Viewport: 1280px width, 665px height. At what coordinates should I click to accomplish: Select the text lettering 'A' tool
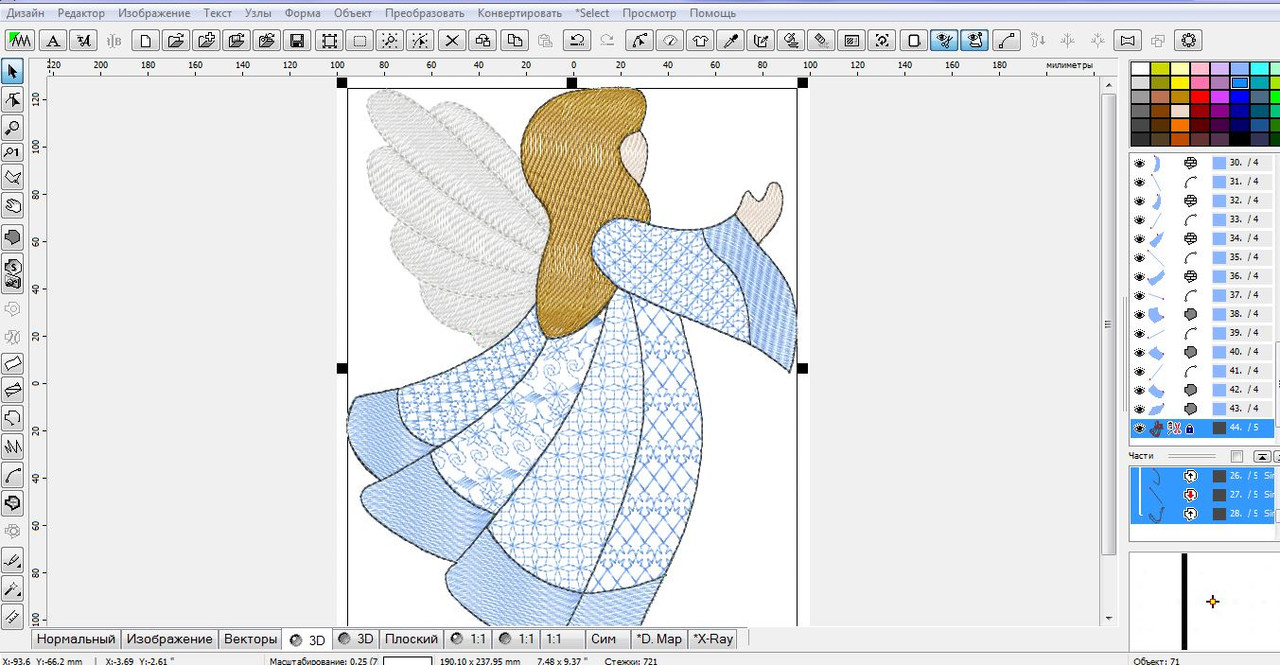click(x=54, y=41)
